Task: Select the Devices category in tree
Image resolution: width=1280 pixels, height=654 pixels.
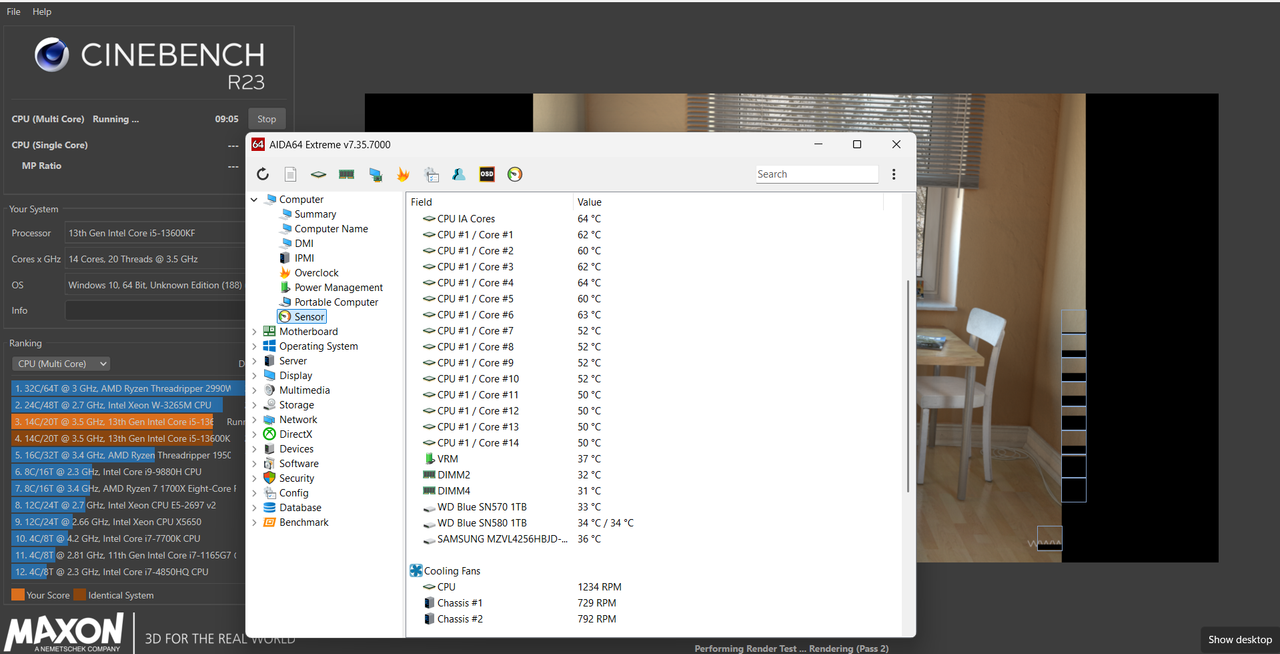Action: tap(296, 449)
